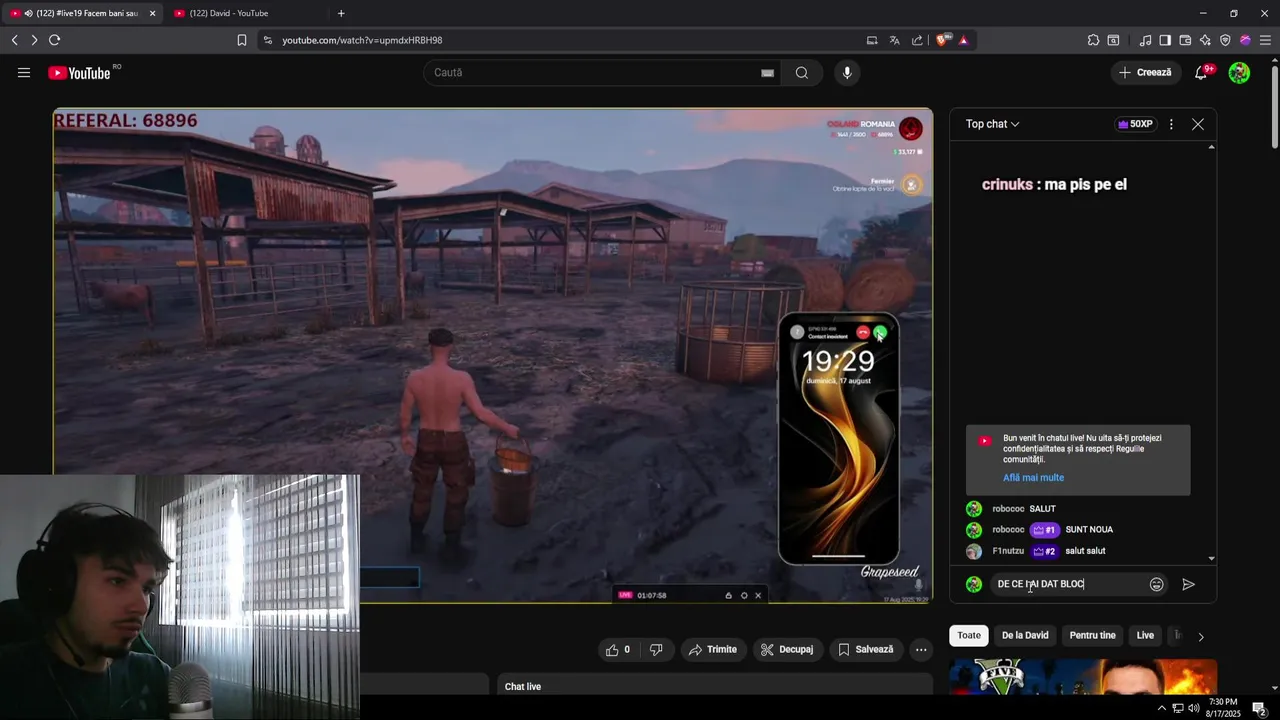The image size is (1280, 720).
Task: Start voice search with microphone icon
Action: tap(847, 73)
